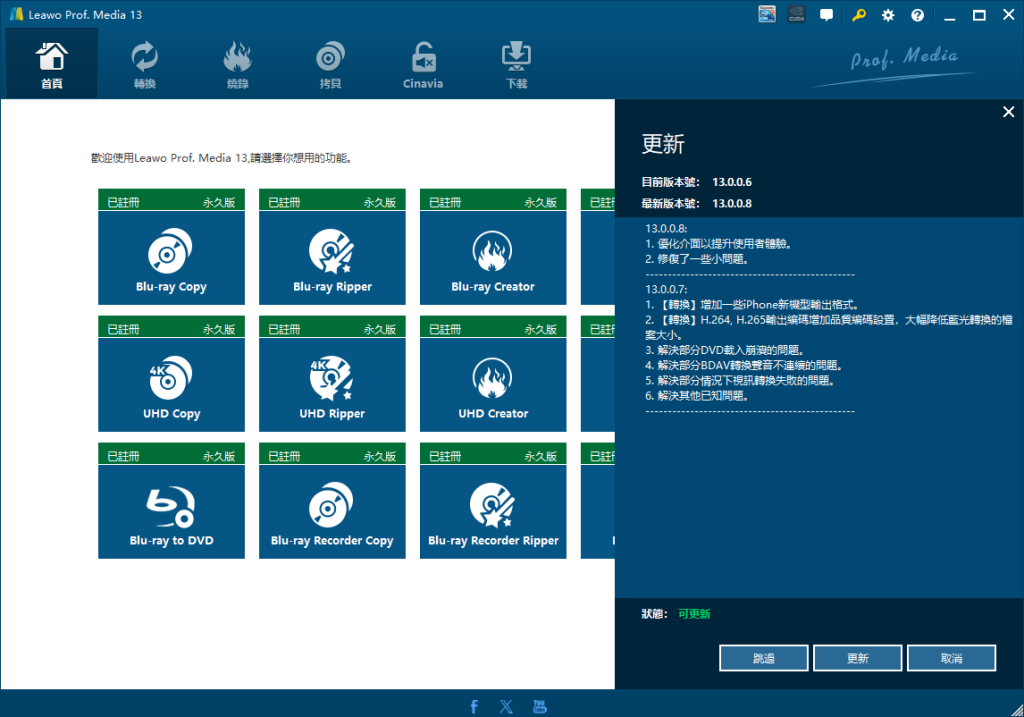Click the Leawo app logo in title bar

[x=17, y=14]
